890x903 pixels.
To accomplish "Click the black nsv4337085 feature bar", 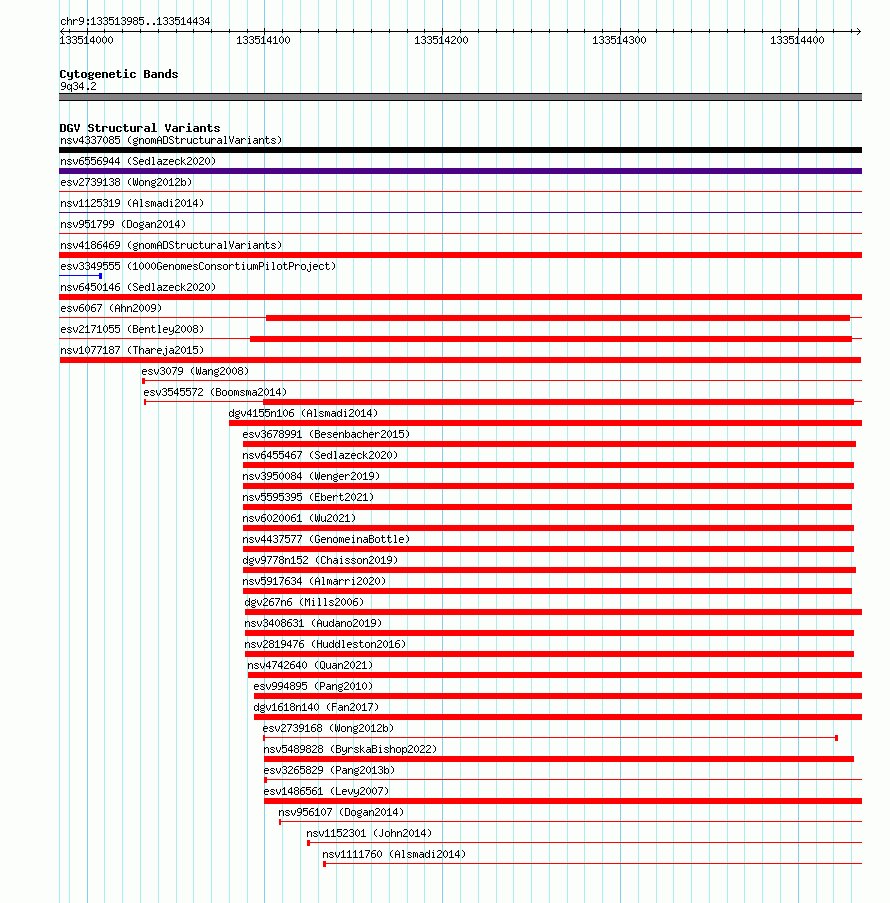I will 460,150.
